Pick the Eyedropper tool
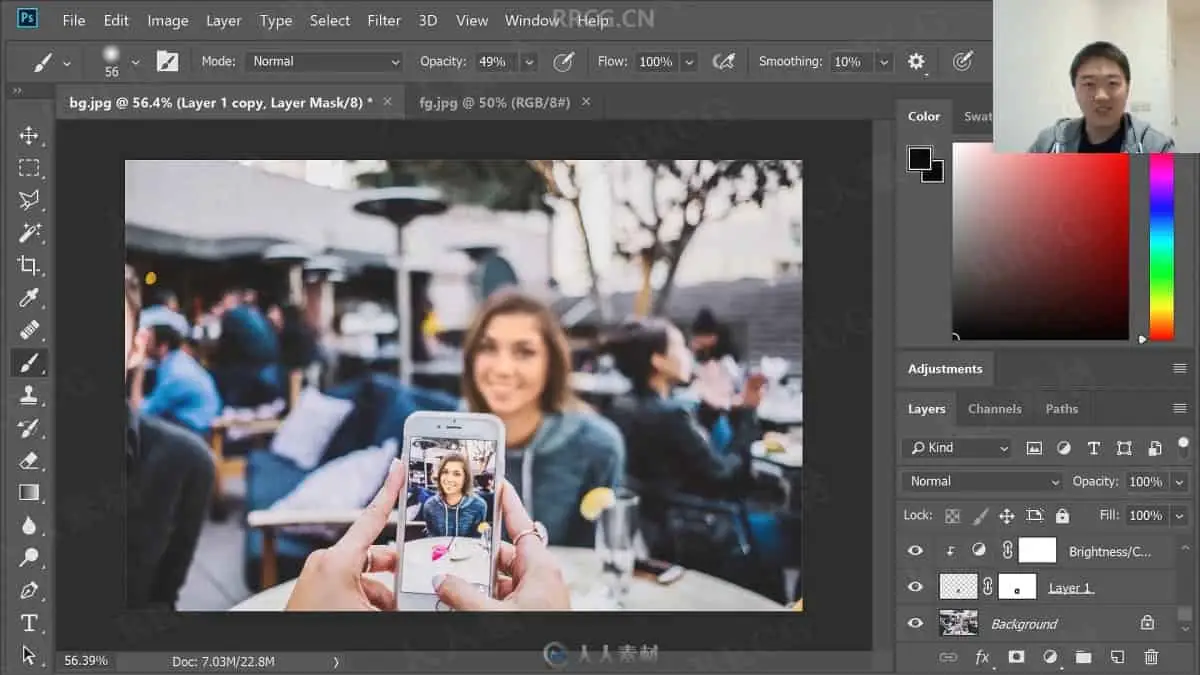The width and height of the screenshot is (1200, 675). (x=29, y=298)
